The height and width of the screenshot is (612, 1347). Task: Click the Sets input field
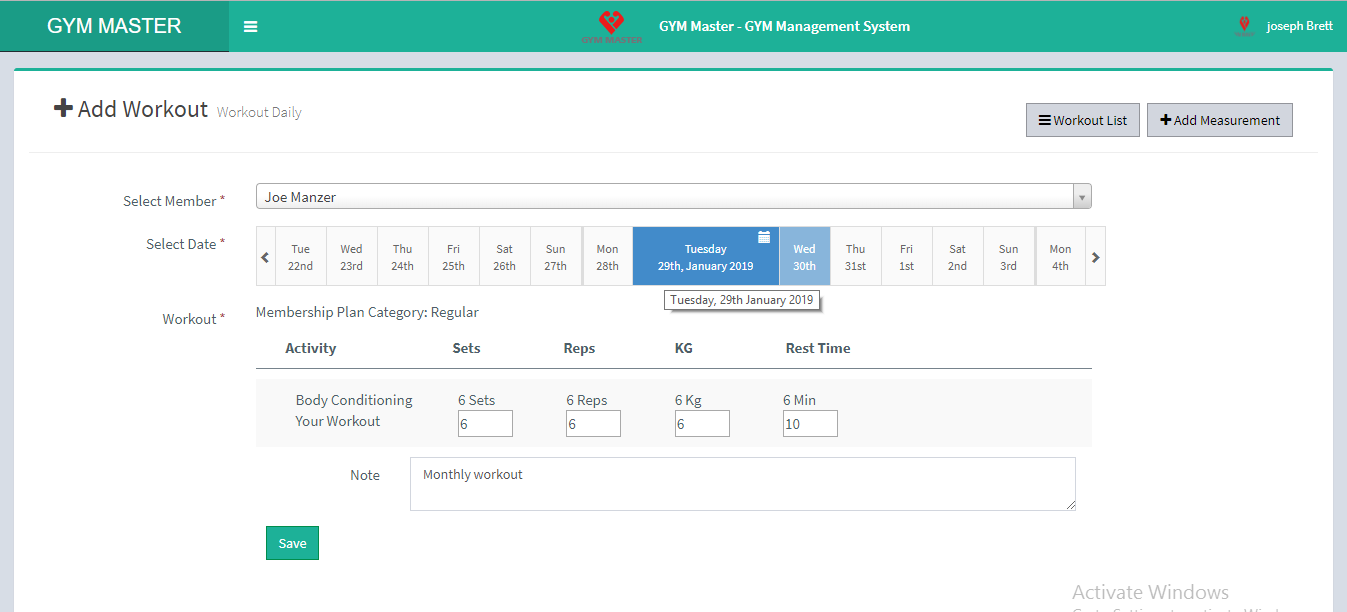pos(485,424)
